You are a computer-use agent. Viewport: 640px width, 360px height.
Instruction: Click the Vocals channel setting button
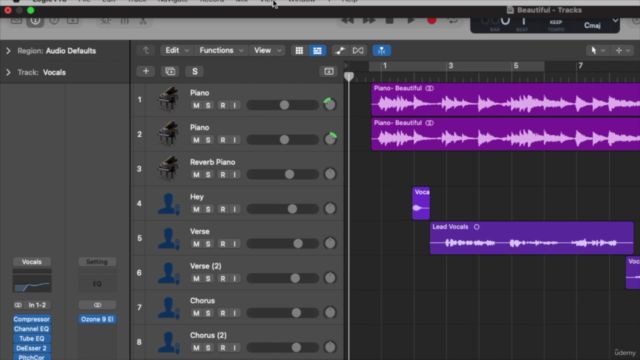pos(32,262)
